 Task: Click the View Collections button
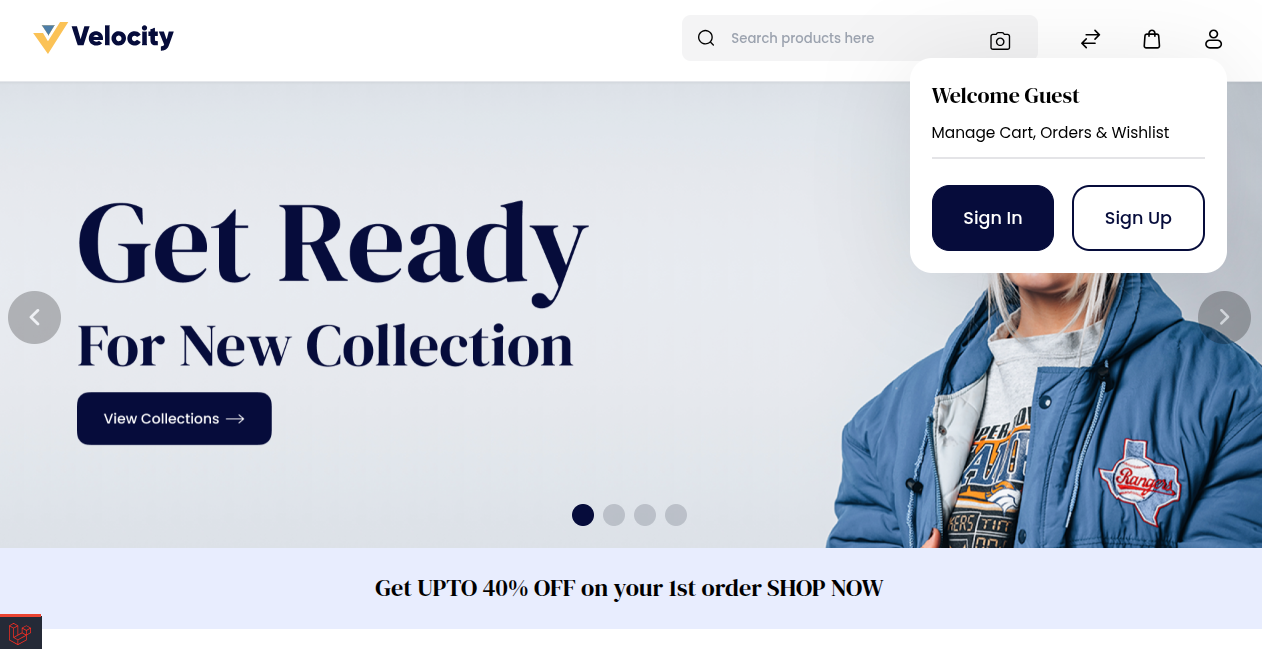coord(174,418)
